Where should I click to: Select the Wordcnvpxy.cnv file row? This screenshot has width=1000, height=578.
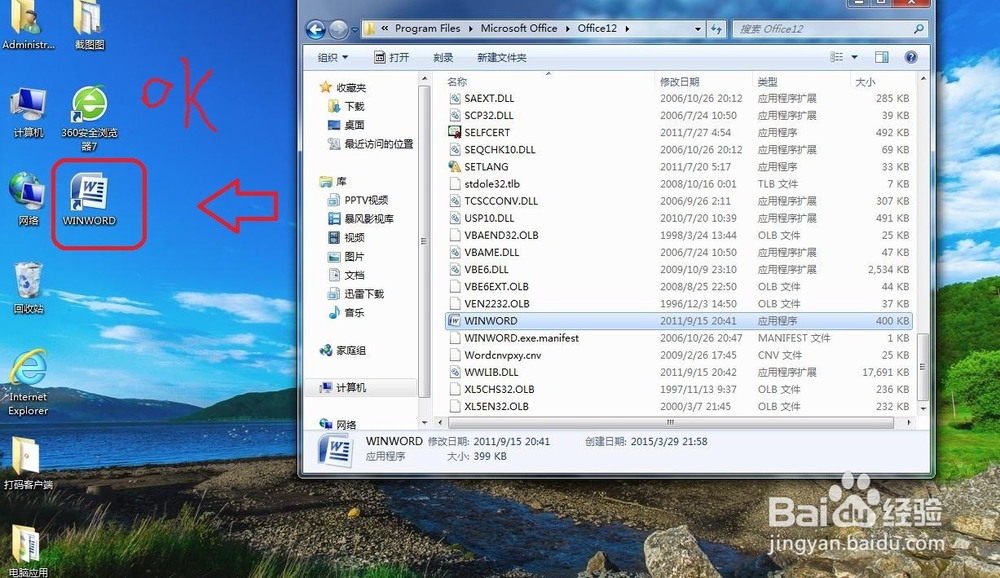680,355
